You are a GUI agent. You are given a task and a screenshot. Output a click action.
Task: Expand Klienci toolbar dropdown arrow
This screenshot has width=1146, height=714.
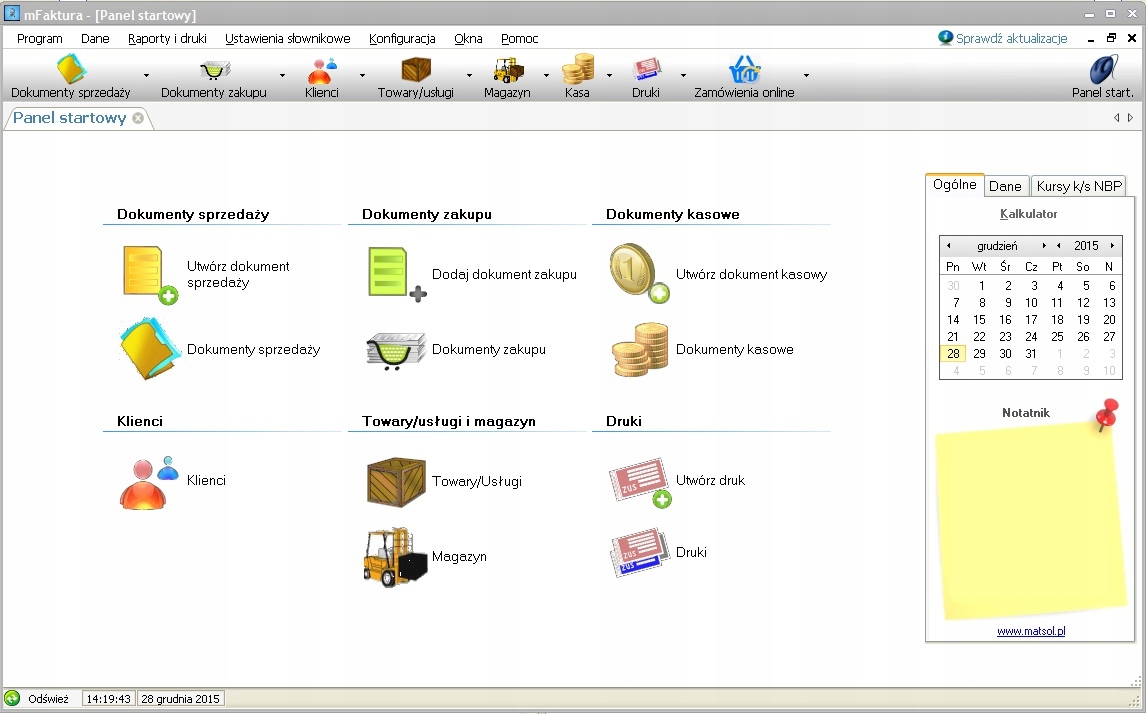pos(362,75)
